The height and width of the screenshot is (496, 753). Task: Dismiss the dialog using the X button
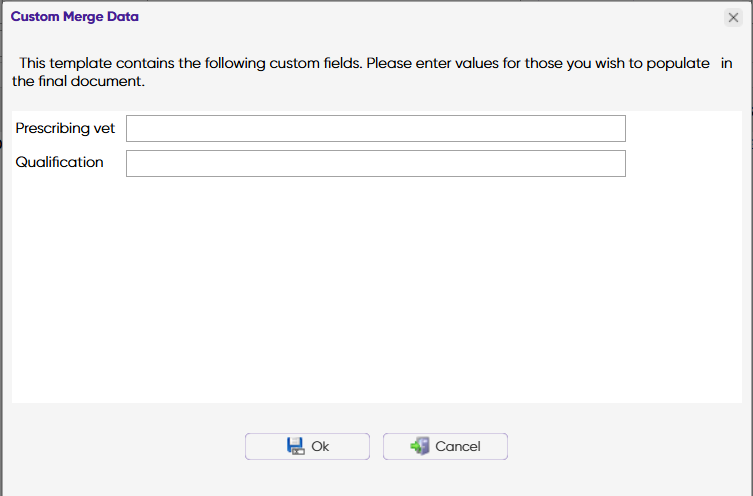click(x=733, y=17)
